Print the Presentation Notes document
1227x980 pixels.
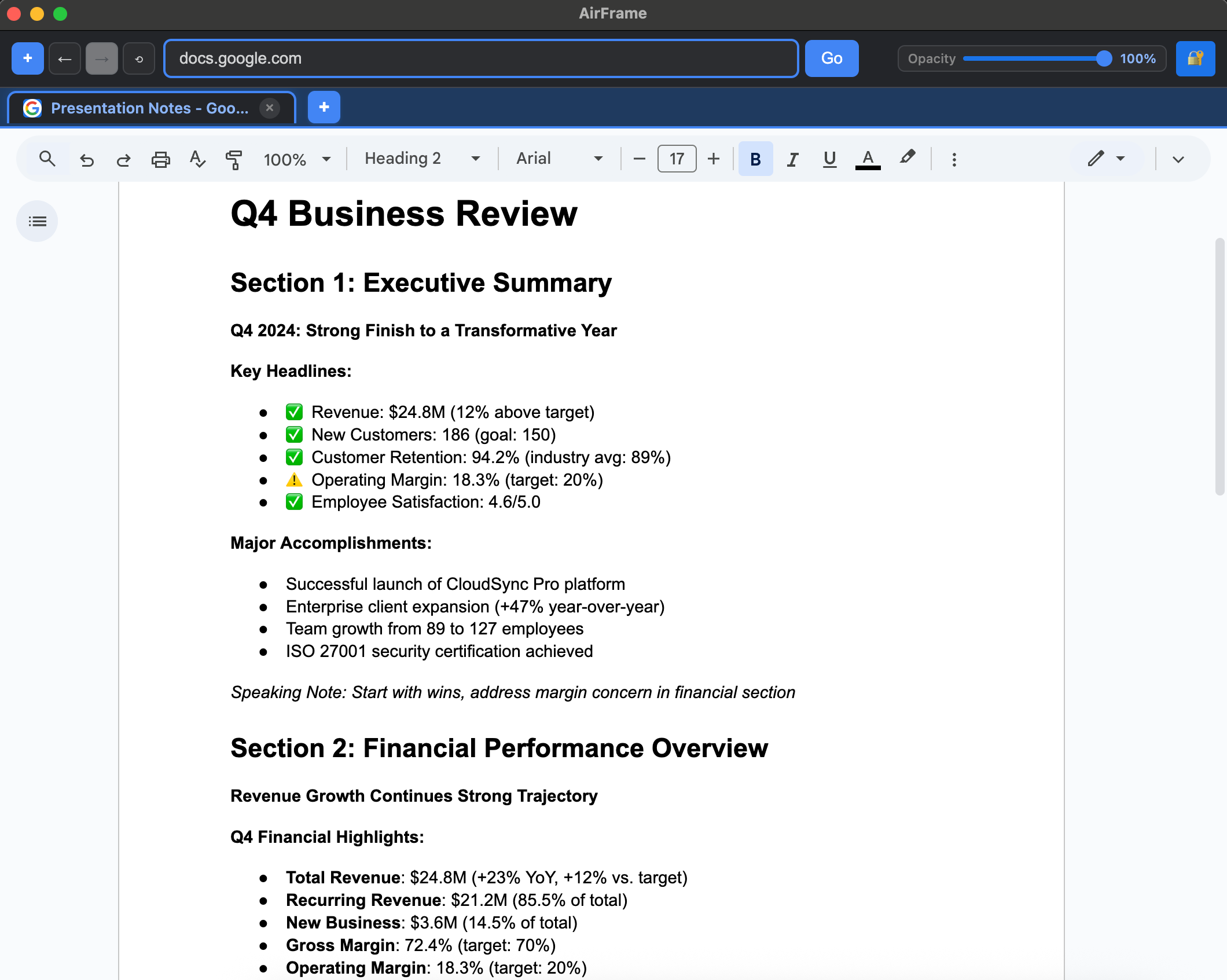pyautogui.click(x=160, y=158)
